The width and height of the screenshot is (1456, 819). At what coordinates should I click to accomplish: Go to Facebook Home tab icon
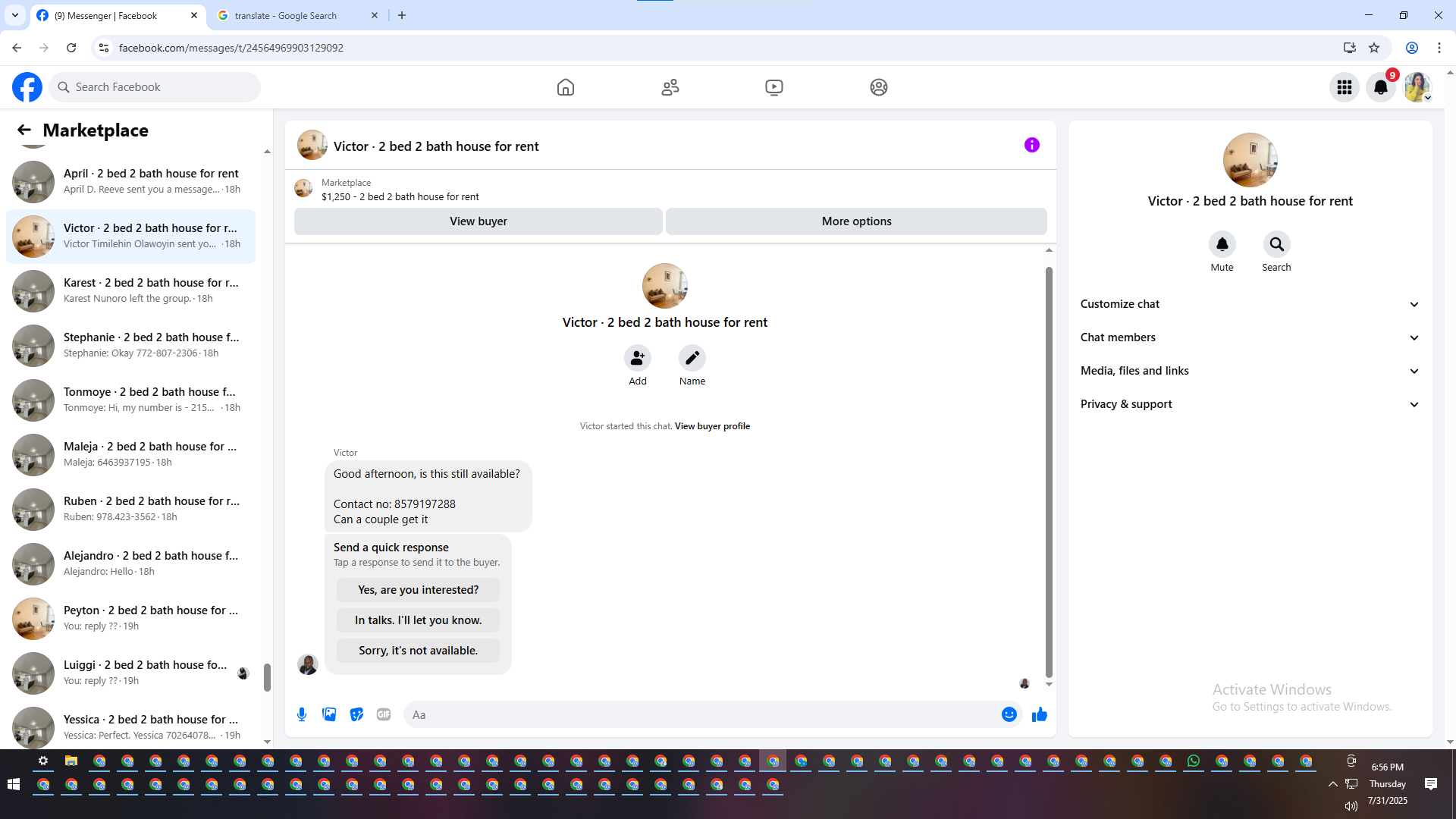[x=565, y=87]
